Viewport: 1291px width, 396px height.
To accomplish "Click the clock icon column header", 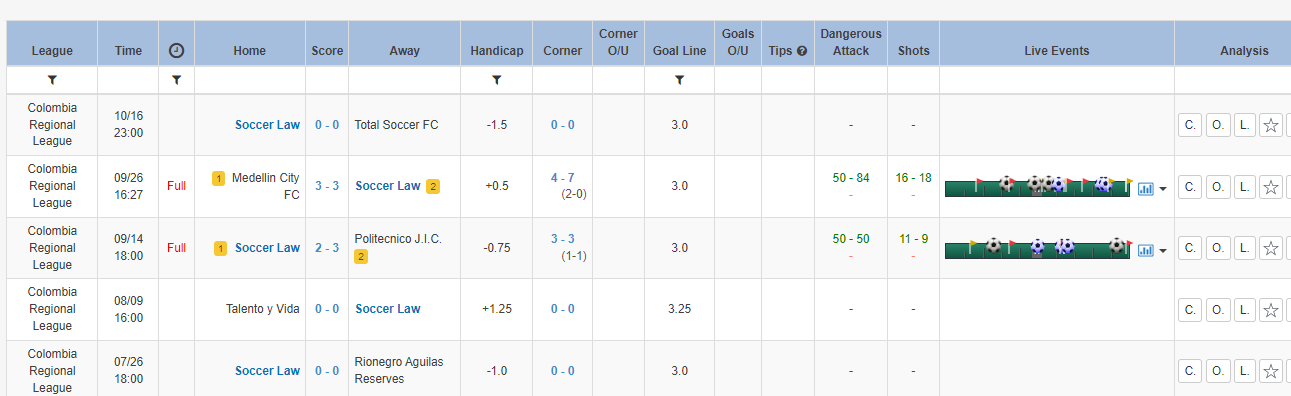I will pyautogui.click(x=176, y=50).
